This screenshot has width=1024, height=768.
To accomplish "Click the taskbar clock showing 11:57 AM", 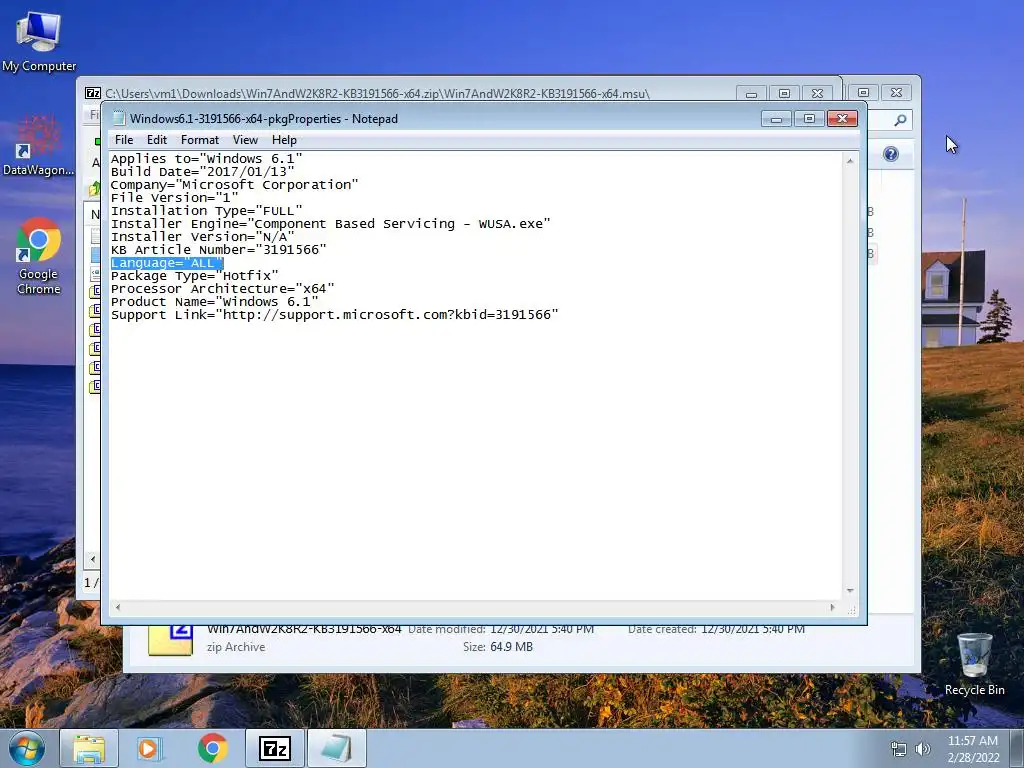I will (x=973, y=749).
